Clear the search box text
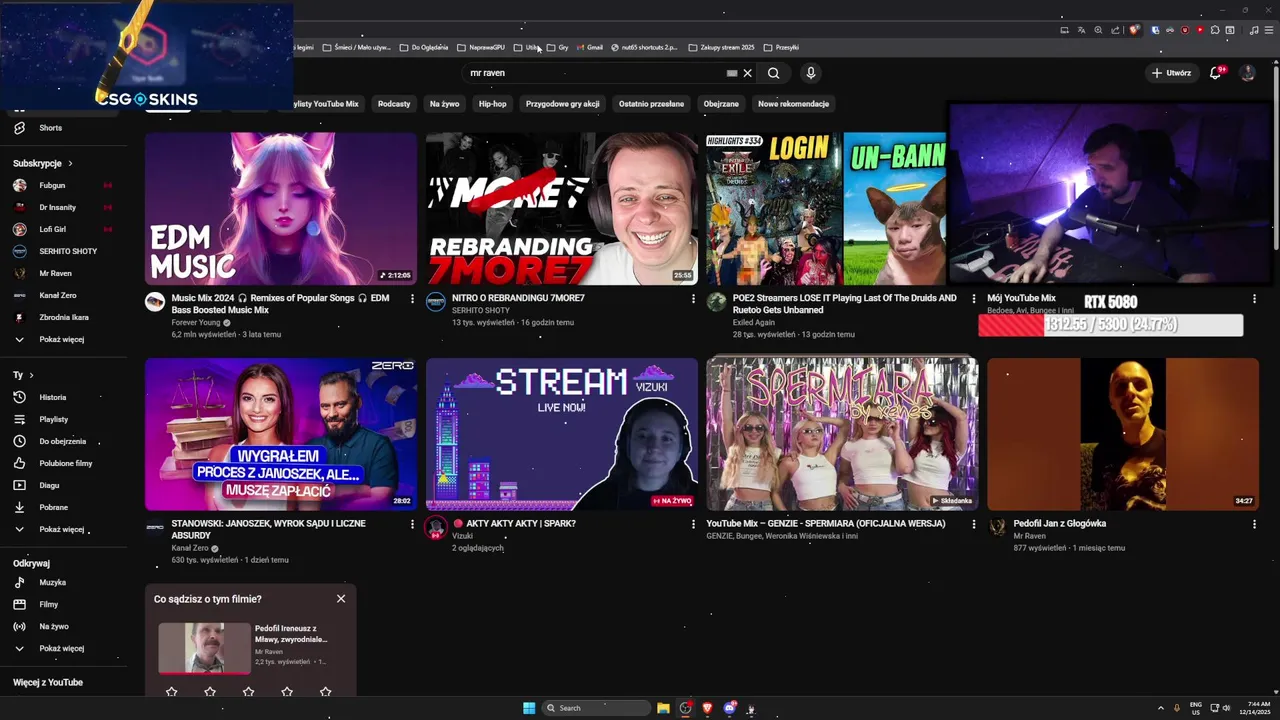 click(x=747, y=73)
